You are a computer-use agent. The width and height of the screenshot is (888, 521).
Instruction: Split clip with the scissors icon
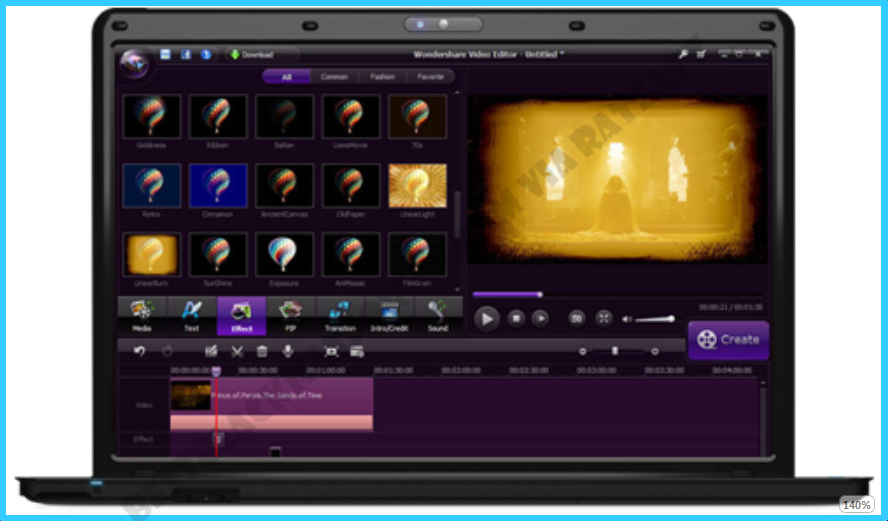click(237, 352)
